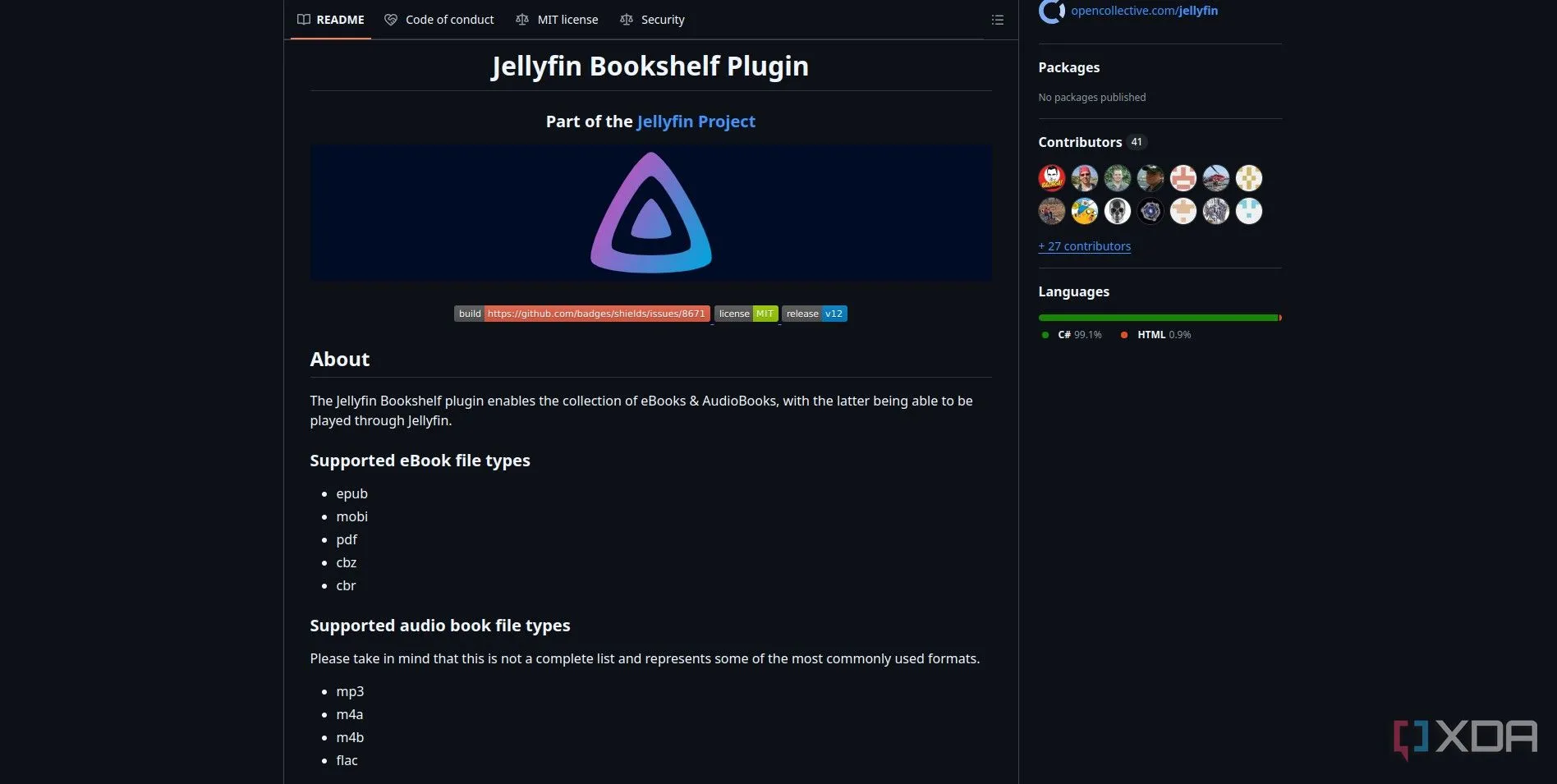This screenshot has height=784, width=1557.
Task: Click the Jellyfin Project link
Action: click(x=696, y=121)
